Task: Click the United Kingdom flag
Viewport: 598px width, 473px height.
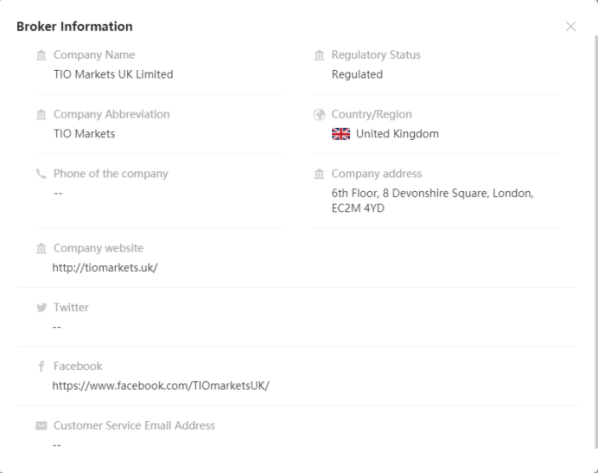Action: point(341,134)
